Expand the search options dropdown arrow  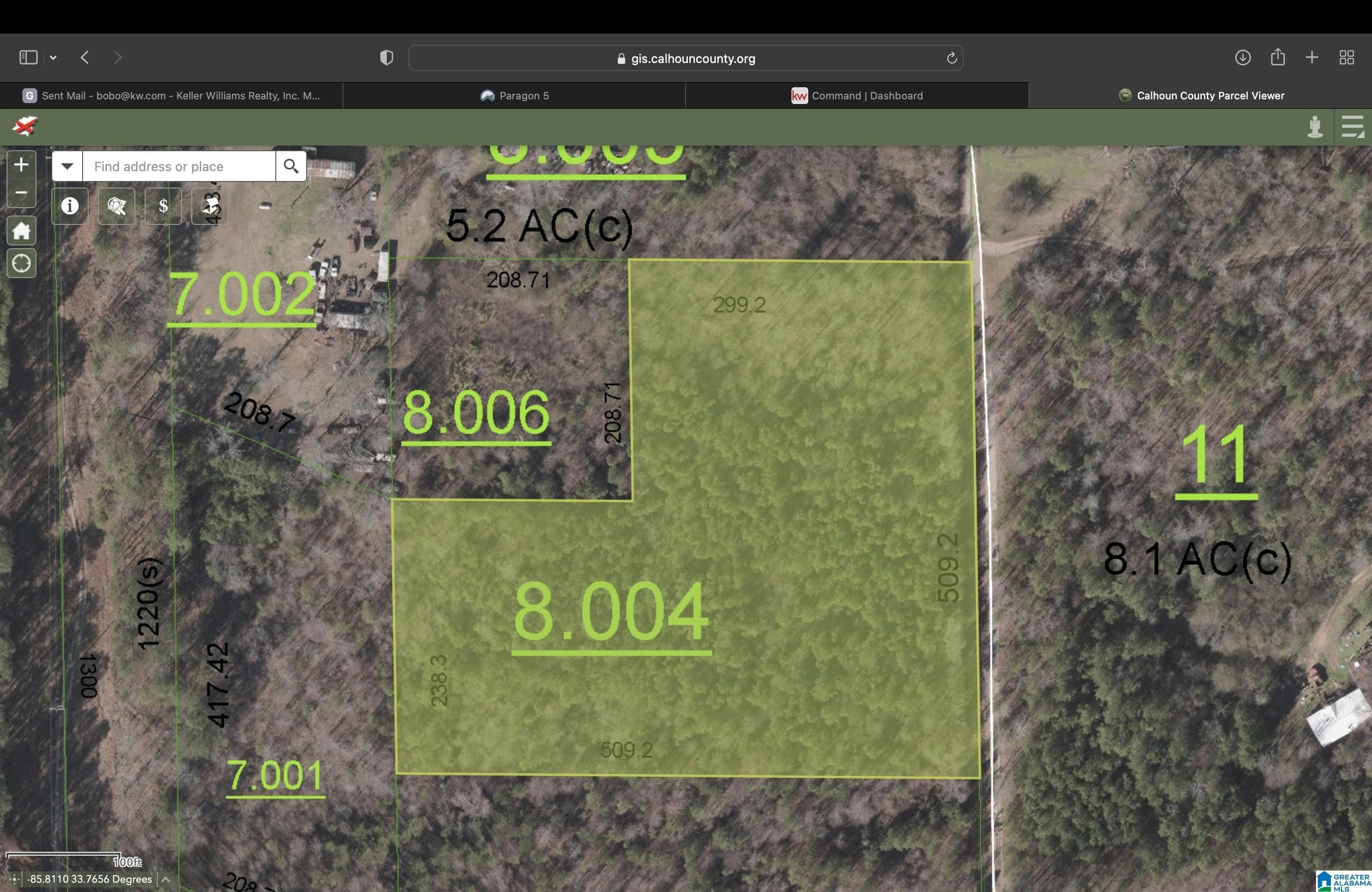[66, 166]
